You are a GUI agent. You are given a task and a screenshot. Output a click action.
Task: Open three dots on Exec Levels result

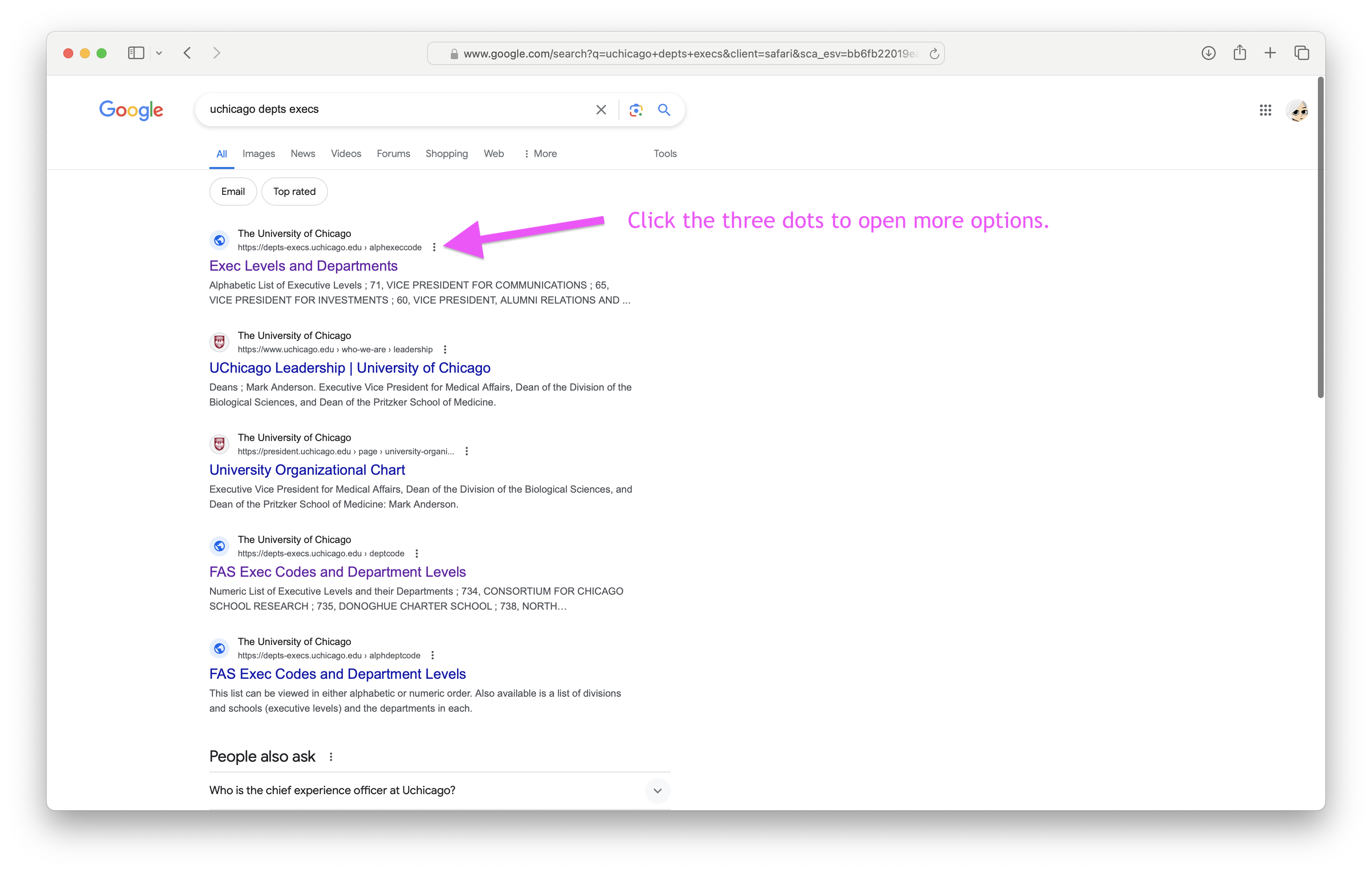[434, 247]
